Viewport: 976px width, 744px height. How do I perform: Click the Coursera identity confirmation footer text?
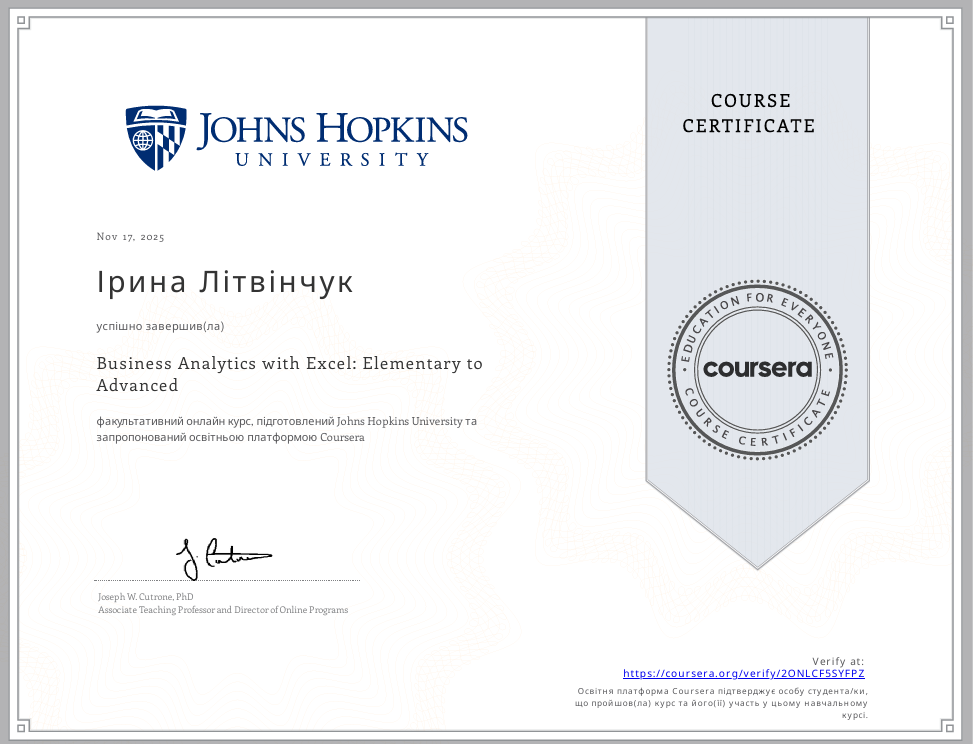[x=722, y=703]
